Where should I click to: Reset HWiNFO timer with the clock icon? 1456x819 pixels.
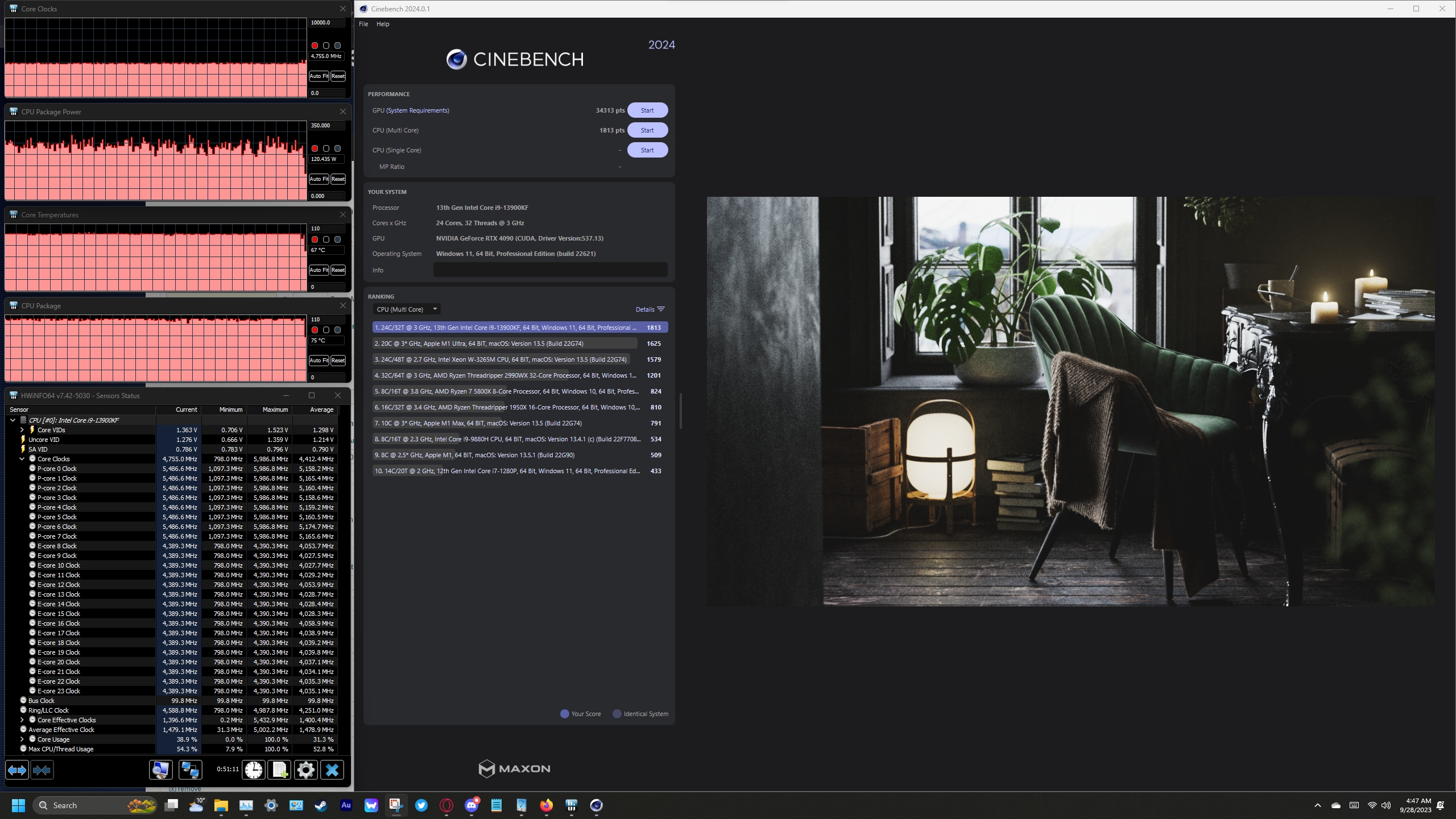(254, 770)
